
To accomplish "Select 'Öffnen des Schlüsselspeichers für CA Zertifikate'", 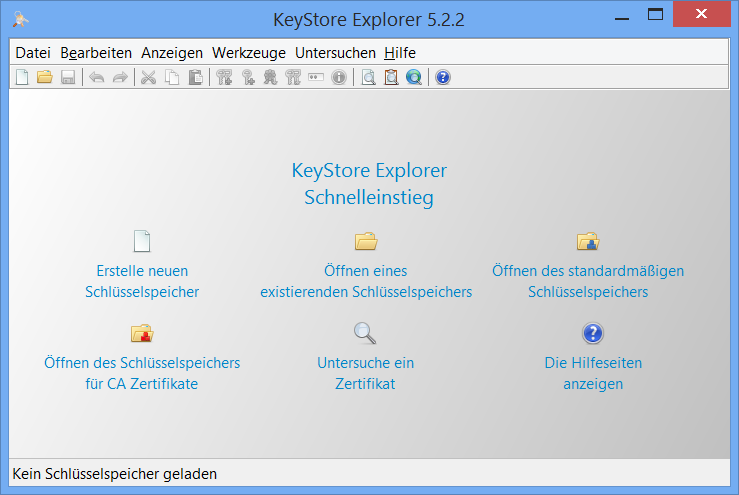I will pos(142,372).
